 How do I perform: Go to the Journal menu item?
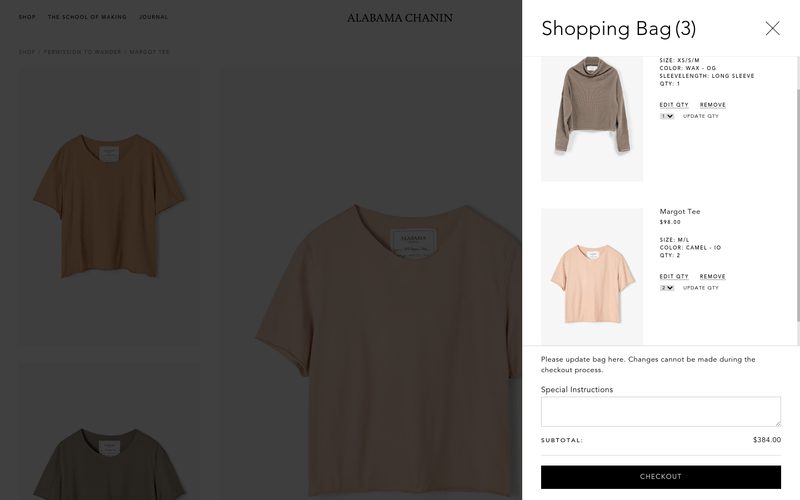[153, 17]
